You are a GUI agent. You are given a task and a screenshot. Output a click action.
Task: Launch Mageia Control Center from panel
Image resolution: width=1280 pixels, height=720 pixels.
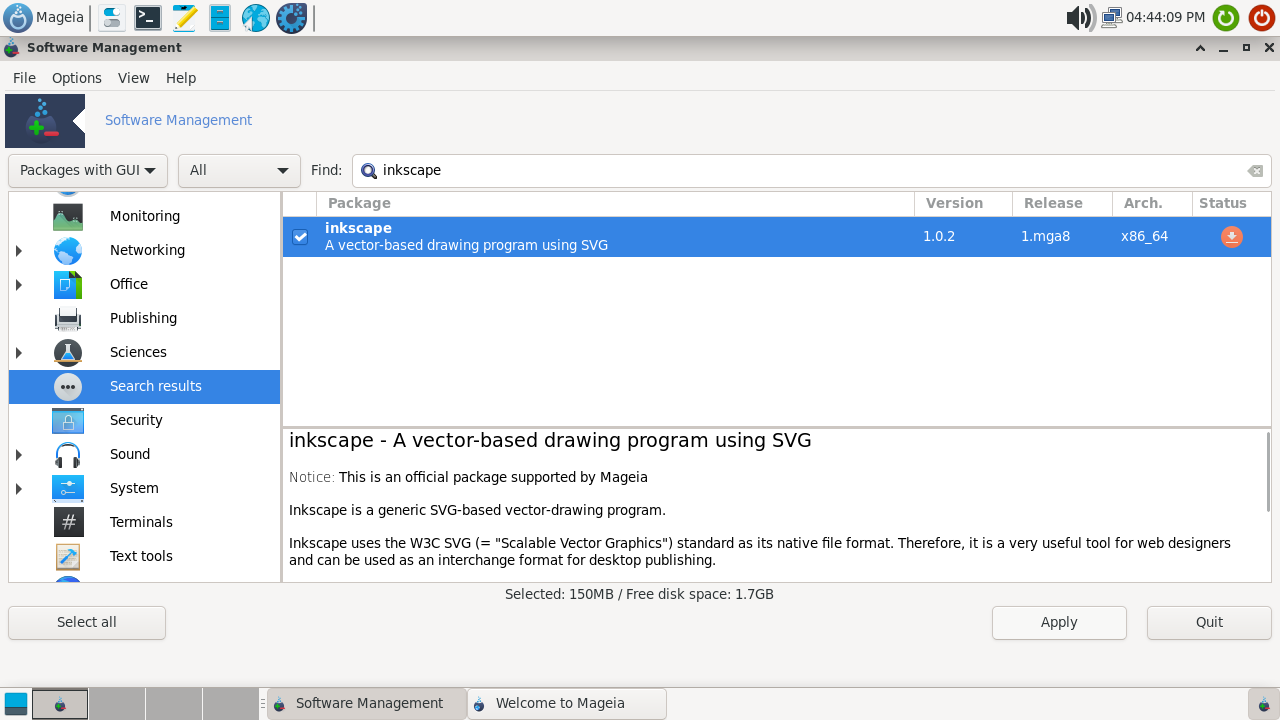click(112, 17)
